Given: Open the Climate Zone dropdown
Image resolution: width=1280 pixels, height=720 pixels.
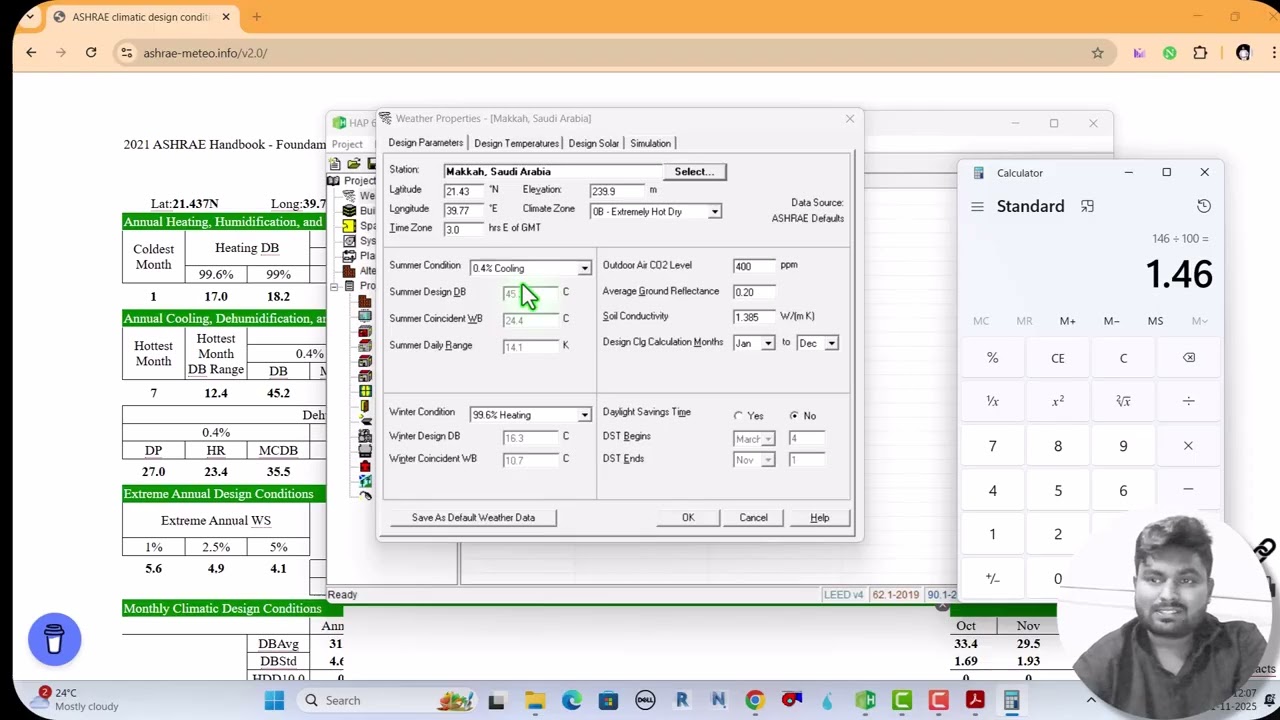Looking at the screenshot, I should pos(714,212).
